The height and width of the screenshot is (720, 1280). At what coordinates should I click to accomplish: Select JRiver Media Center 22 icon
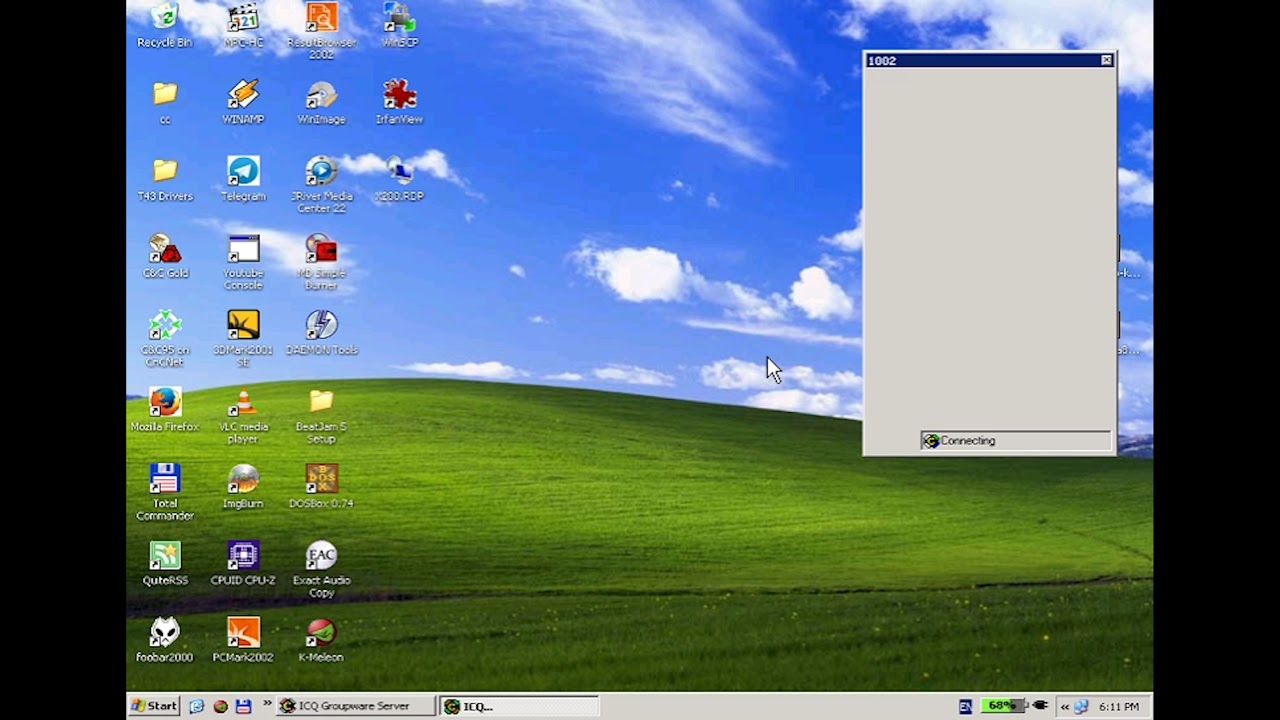click(321, 184)
